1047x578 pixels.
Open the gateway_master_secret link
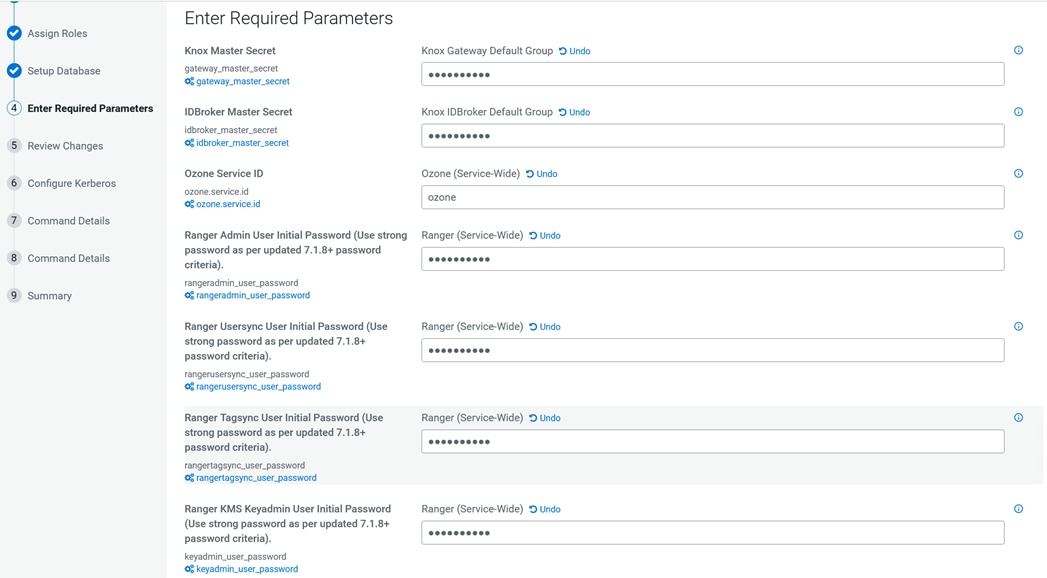(x=243, y=81)
